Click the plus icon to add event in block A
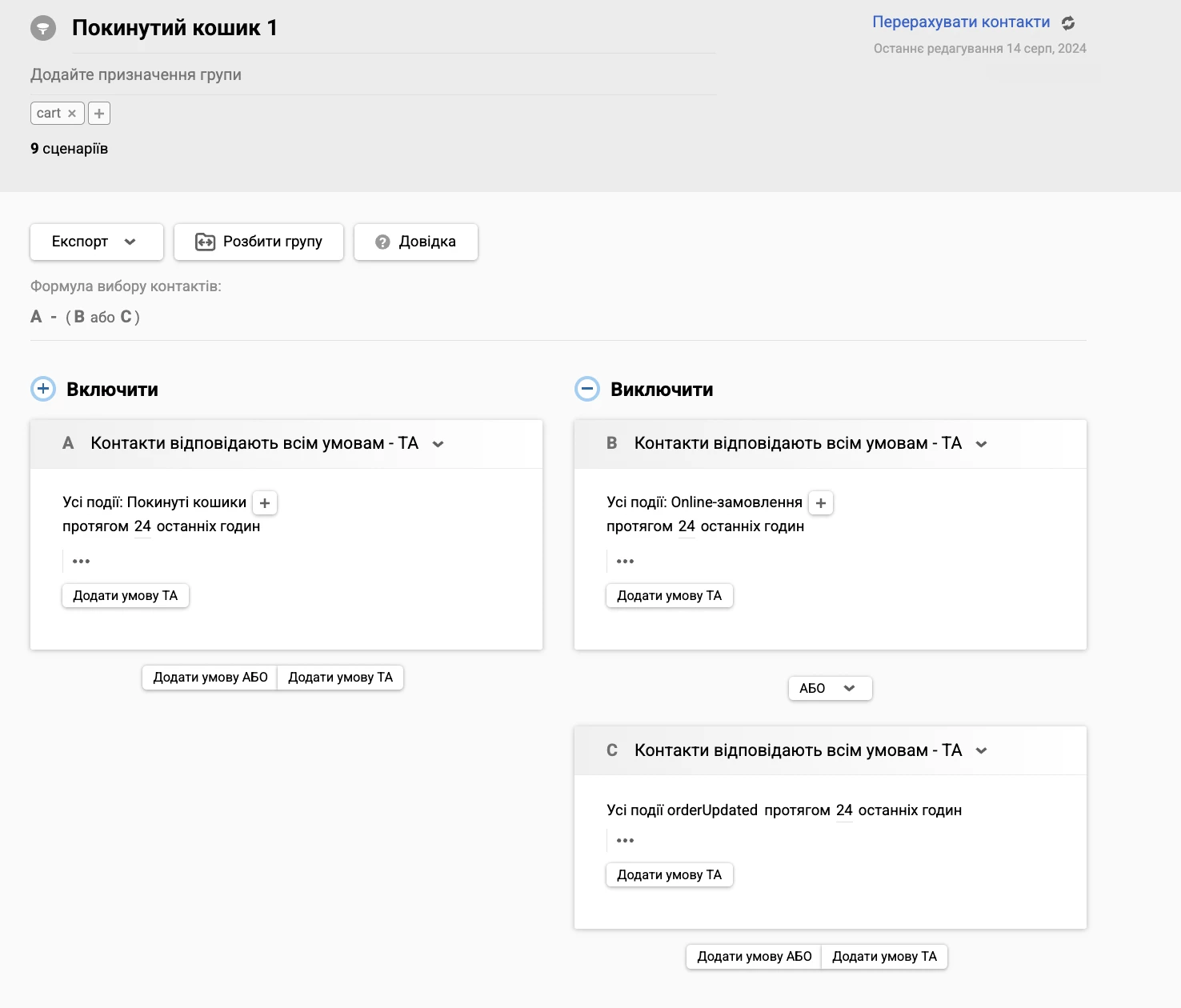Screen dimensions: 1181x1008 (x=264, y=502)
